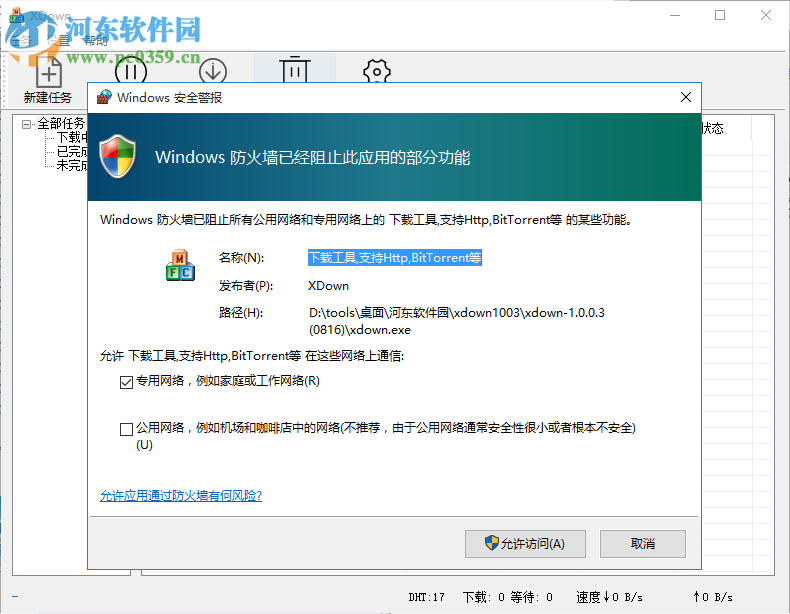The width and height of the screenshot is (790, 614).
Task: Click the highlighted name 下载工具,支持Http,BitTorrent等
Action: (394, 257)
